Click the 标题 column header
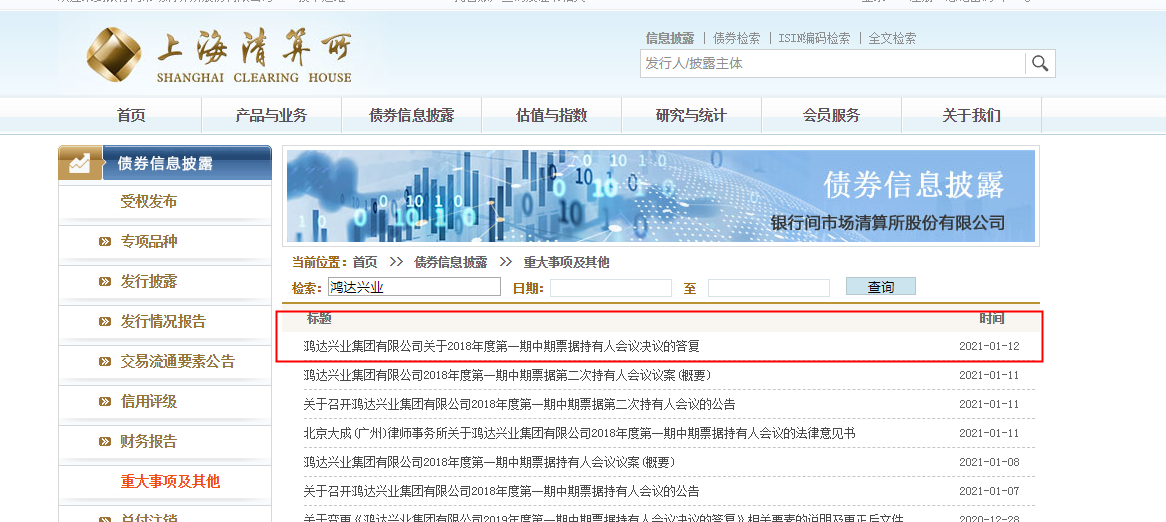The image size is (1166, 522). 319,319
